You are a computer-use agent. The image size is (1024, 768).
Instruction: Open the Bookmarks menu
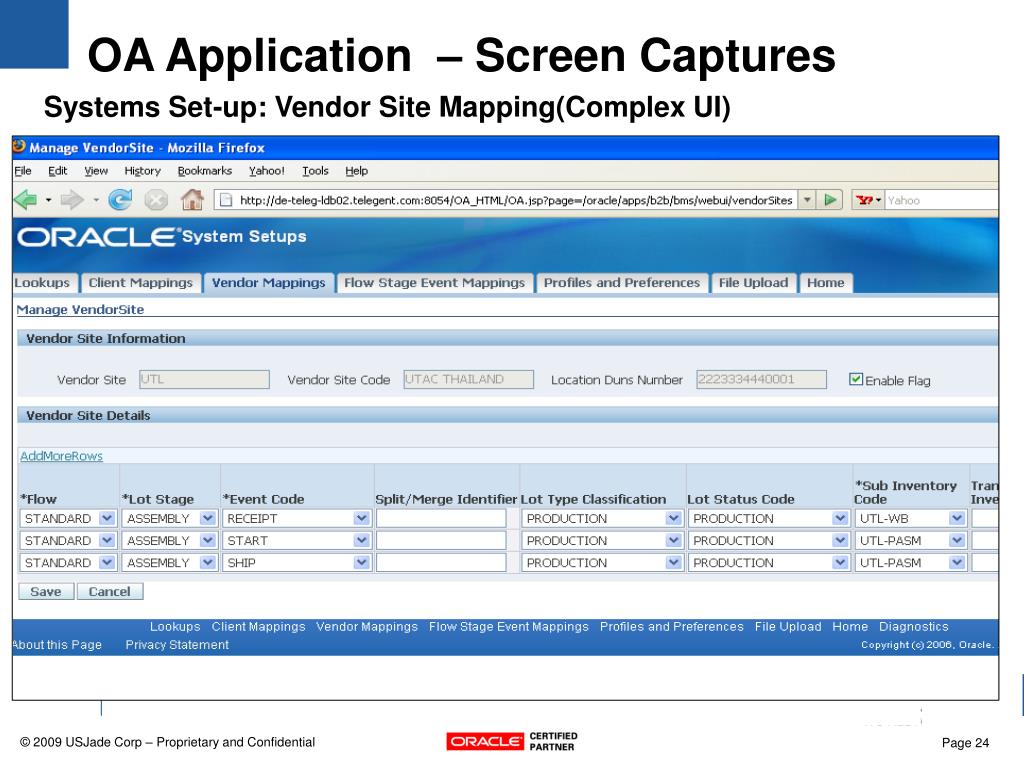tap(204, 171)
